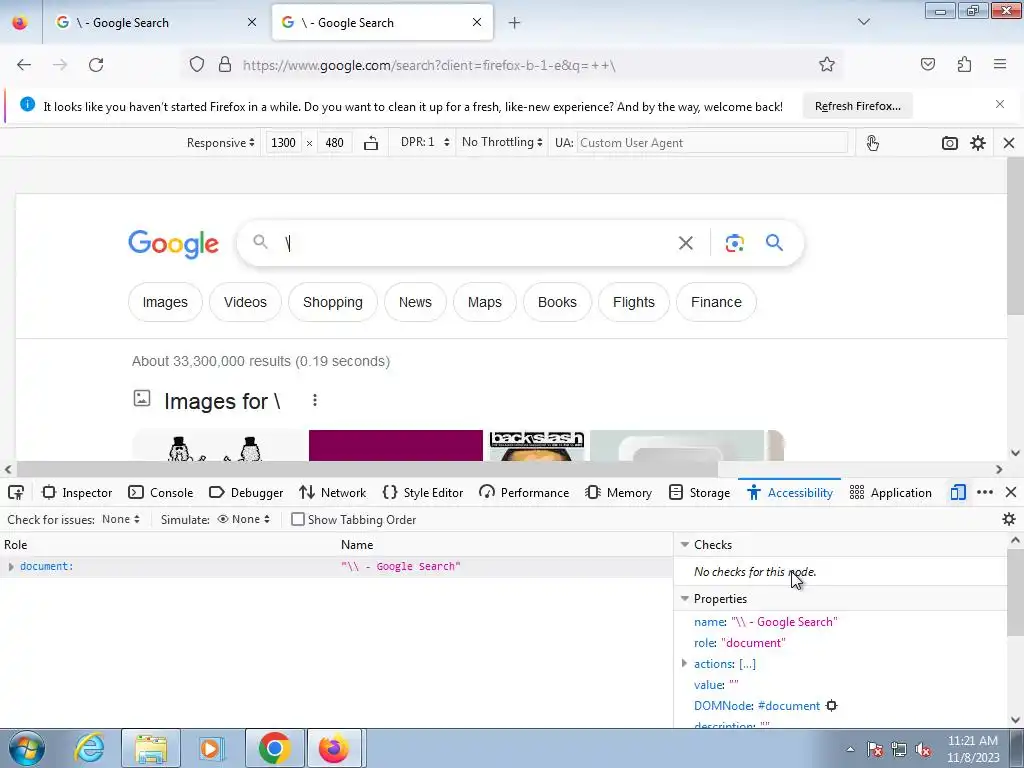1024x768 pixels.
Task: Open Responsive Design Mode settings gear
Action: point(978,143)
